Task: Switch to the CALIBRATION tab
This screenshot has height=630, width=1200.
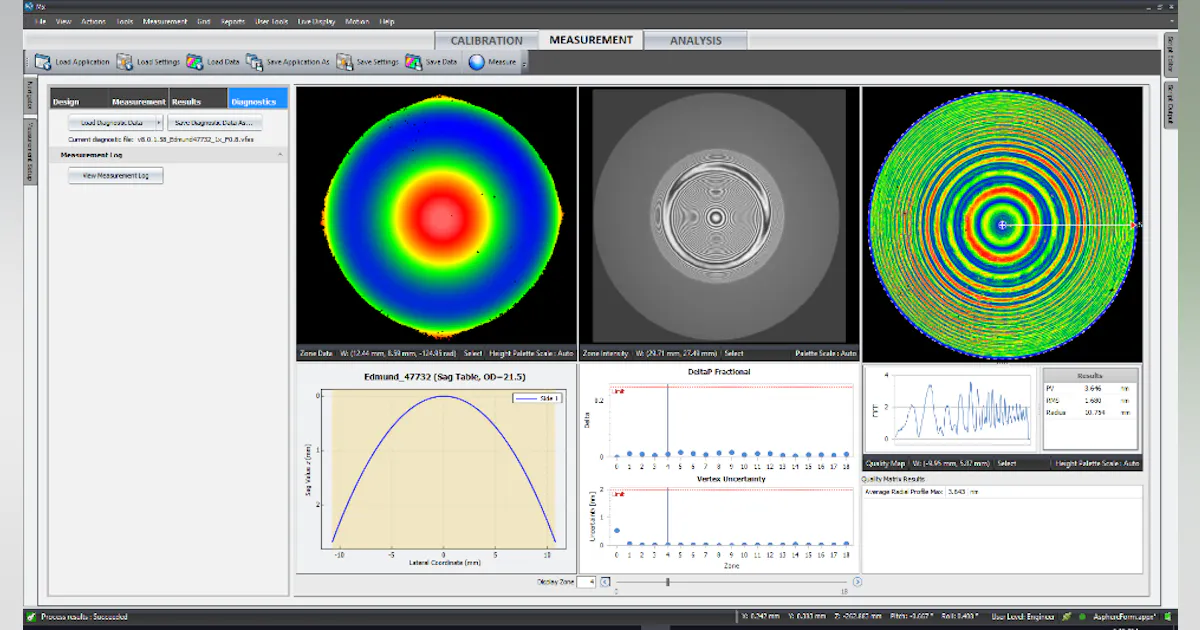Action: (x=487, y=41)
